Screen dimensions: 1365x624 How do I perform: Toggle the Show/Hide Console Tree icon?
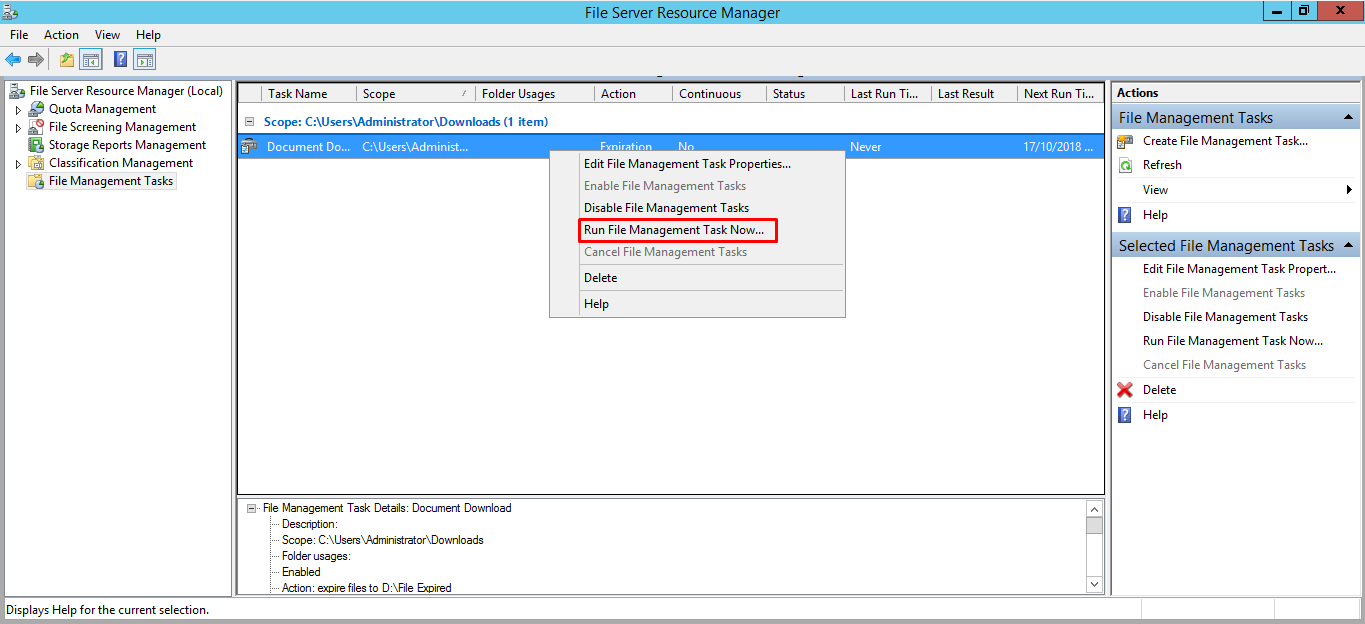[x=91, y=60]
